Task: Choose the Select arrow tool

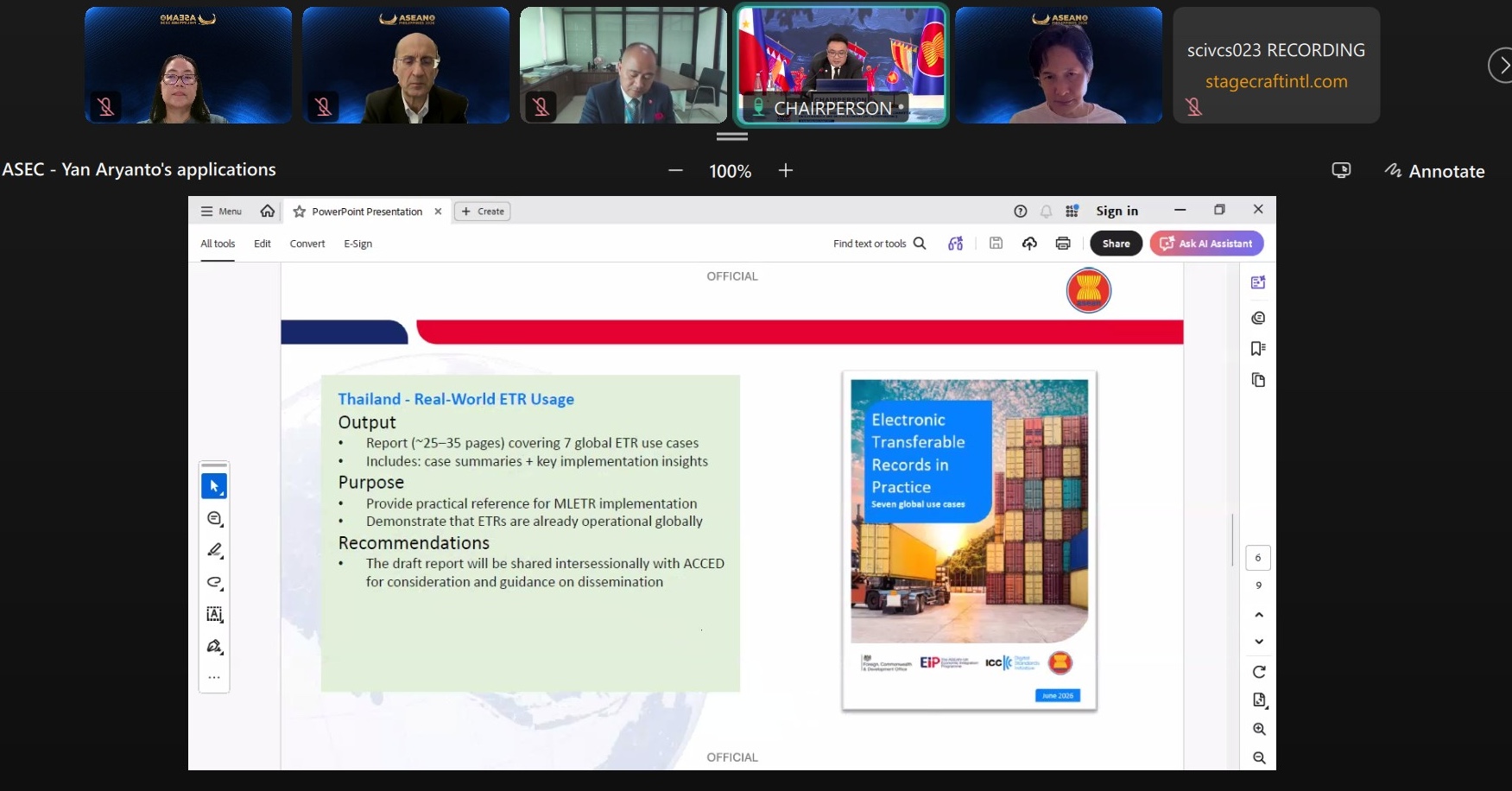Action: pos(214,486)
